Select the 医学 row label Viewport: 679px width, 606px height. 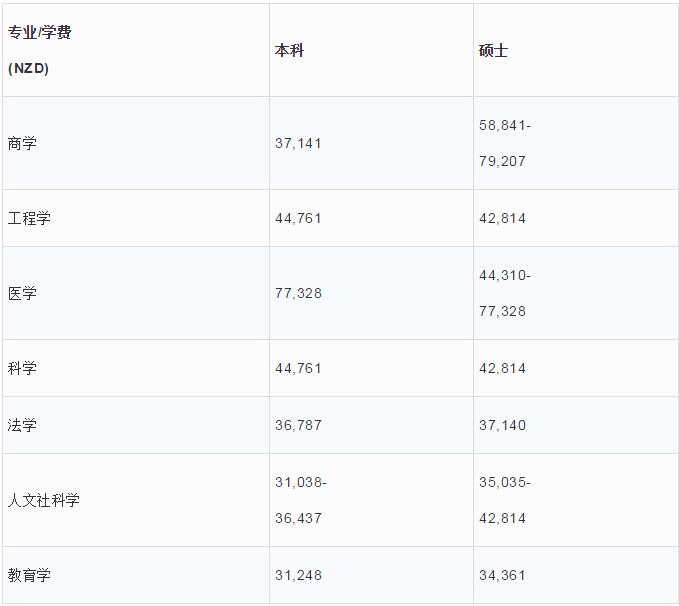(x=22, y=293)
